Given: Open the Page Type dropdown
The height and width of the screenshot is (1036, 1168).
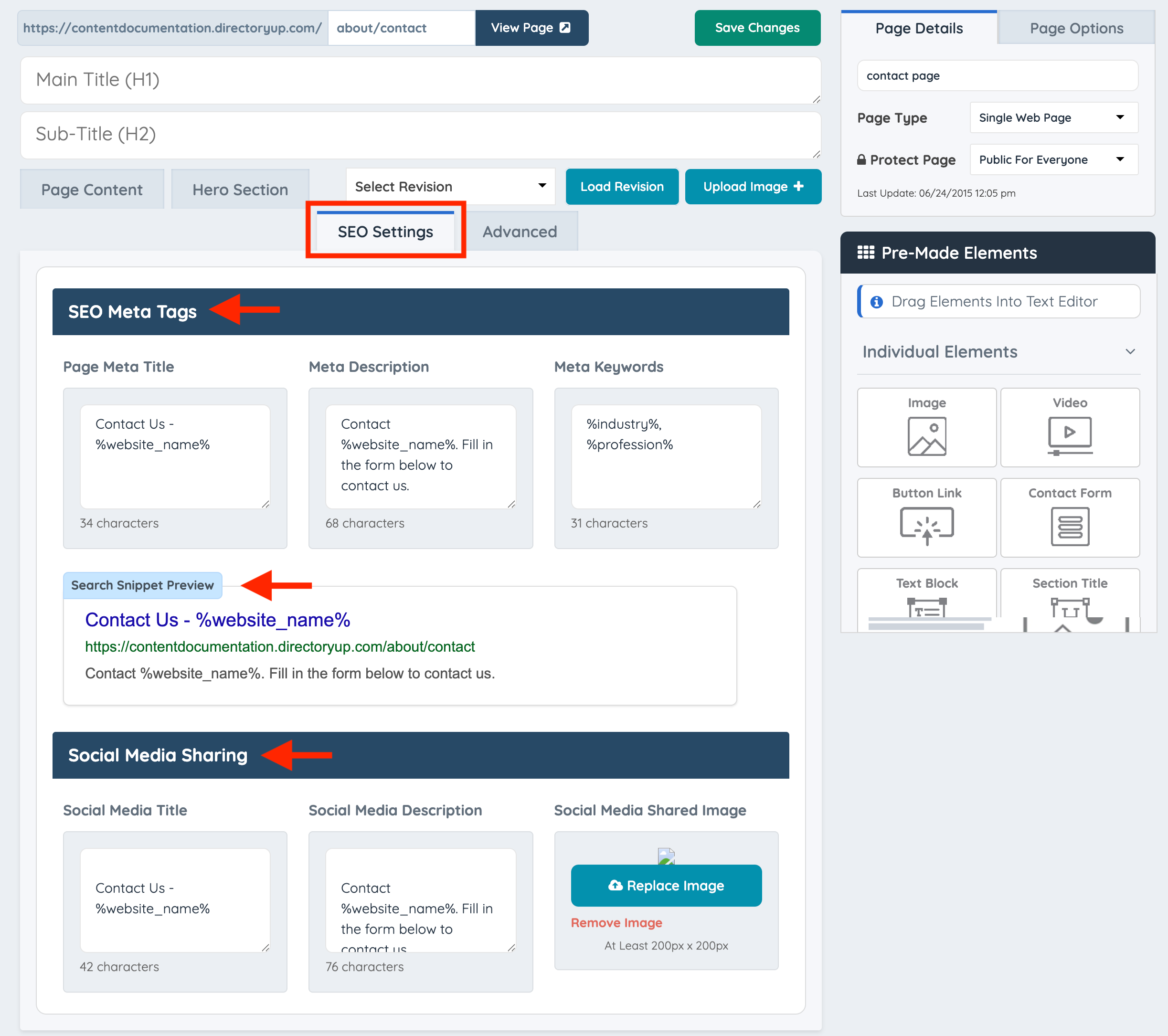Looking at the screenshot, I should pyautogui.click(x=1053, y=118).
